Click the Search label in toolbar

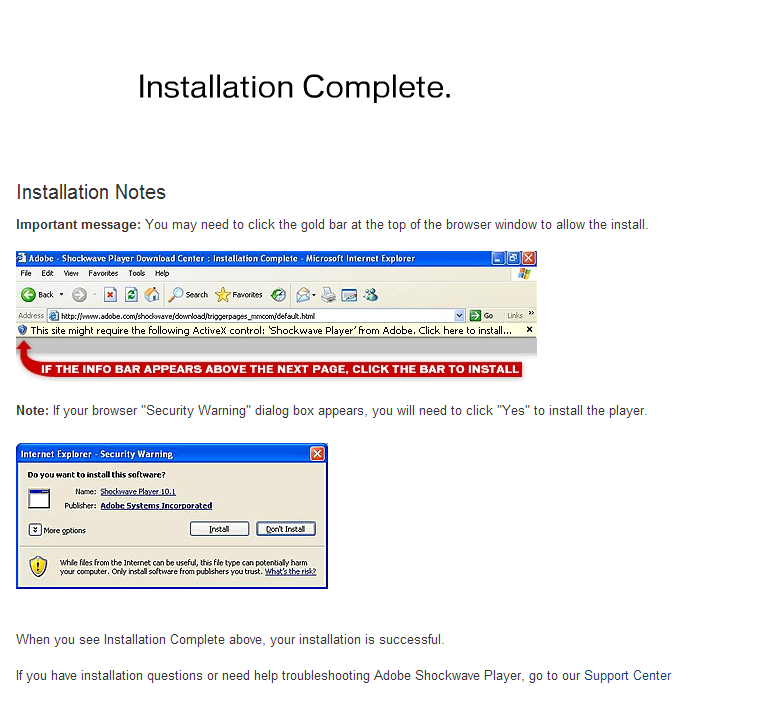pos(196,294)
